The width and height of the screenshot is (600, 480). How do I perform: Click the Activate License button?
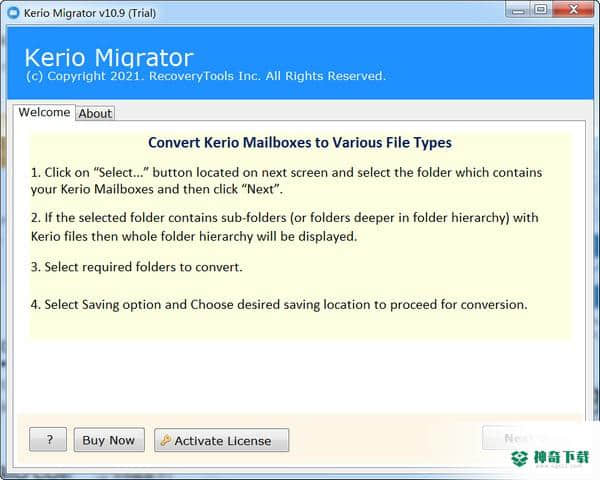(x=222, y=440)
